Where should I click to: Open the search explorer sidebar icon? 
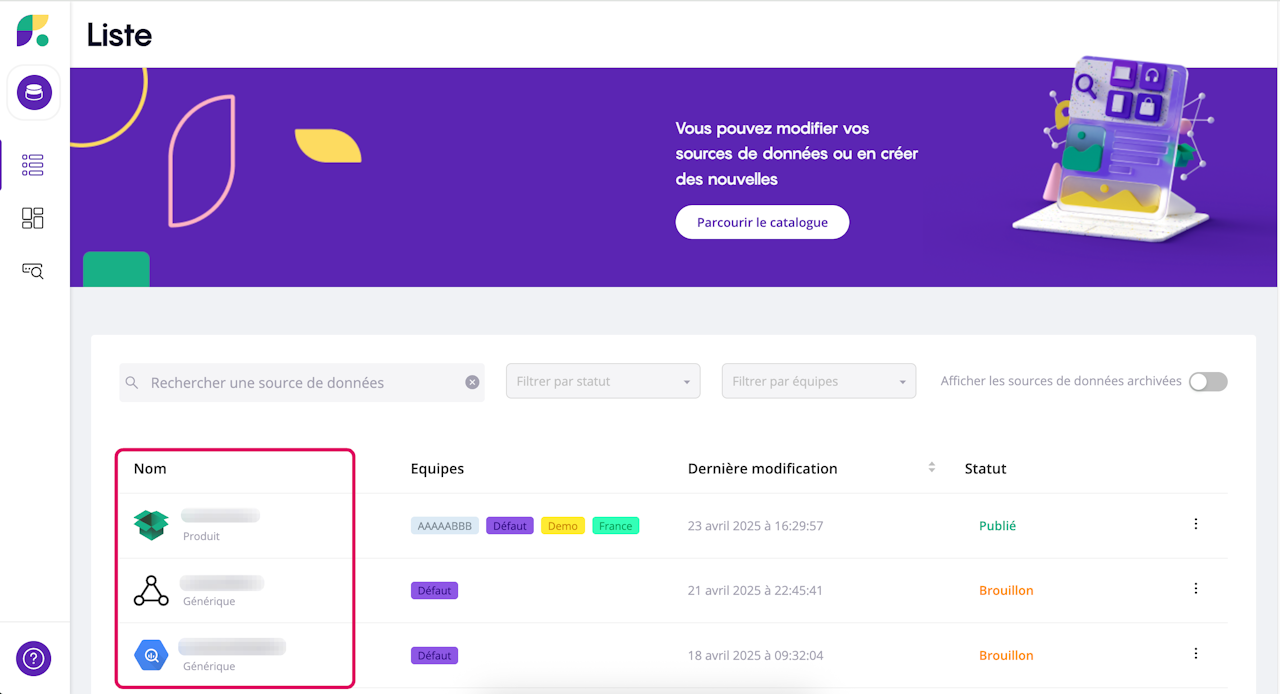(x=33, y=270)
